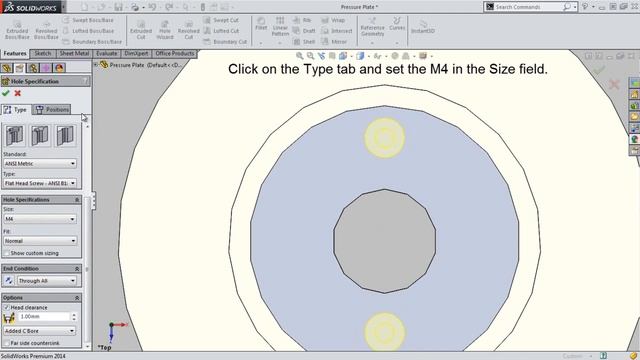Open the Sheet Metal command tab
Screen dimensions: 640x360
click(x=74, y=53)
